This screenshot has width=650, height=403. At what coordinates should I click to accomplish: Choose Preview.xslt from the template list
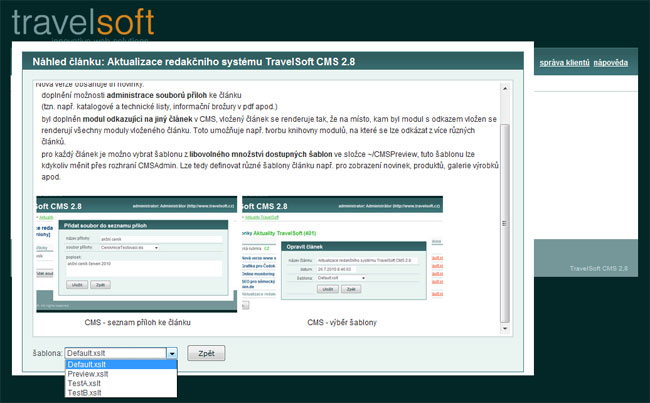click(121, 374)
